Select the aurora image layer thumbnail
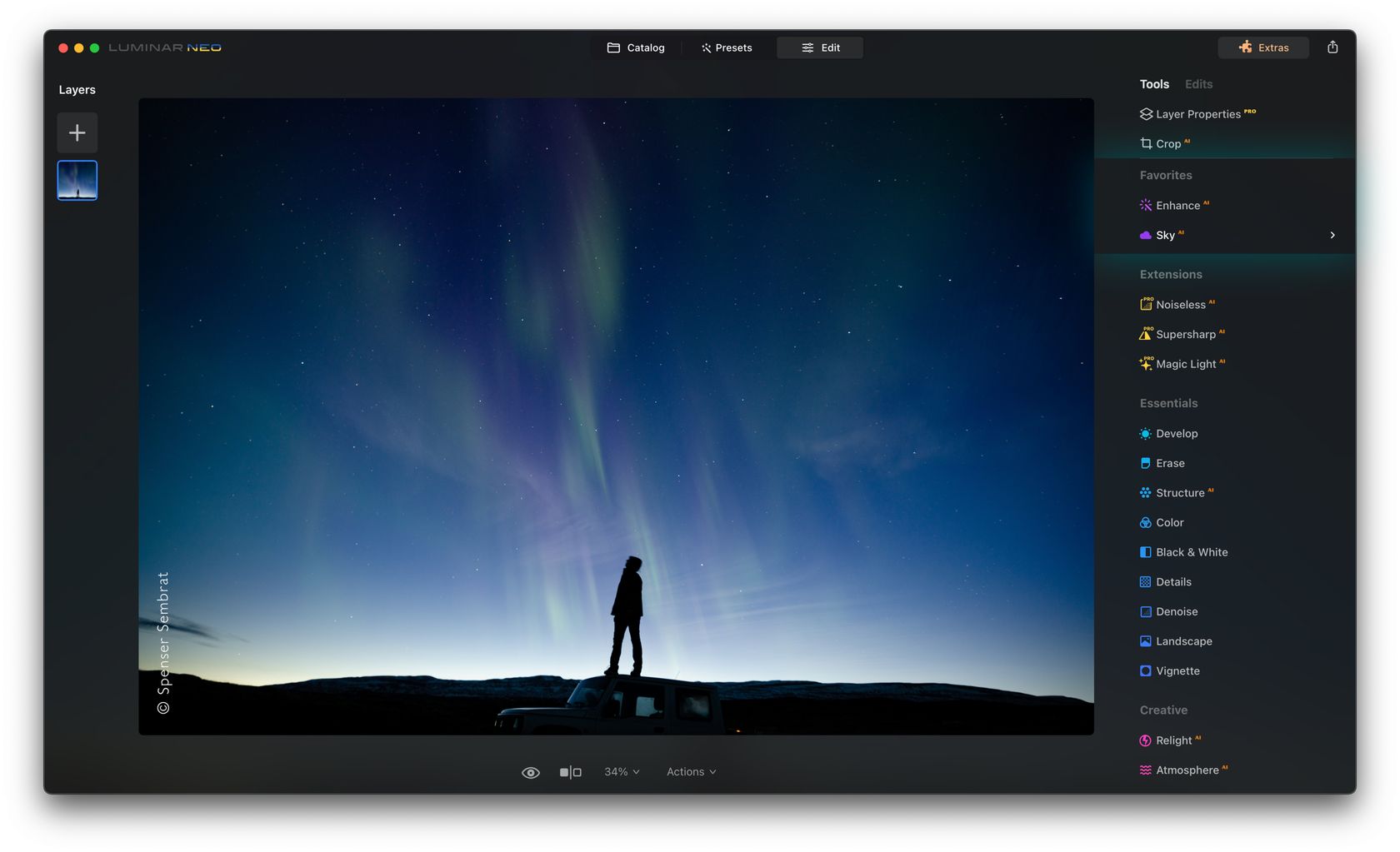The image size is (1400, 852). point(77,181)
